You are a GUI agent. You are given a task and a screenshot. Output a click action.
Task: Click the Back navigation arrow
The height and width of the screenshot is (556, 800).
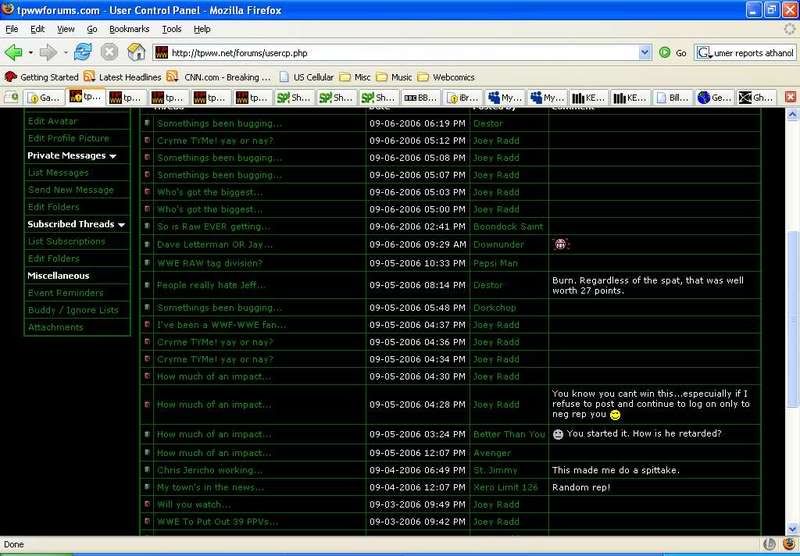pyautogui.click(x=14, y=52)
